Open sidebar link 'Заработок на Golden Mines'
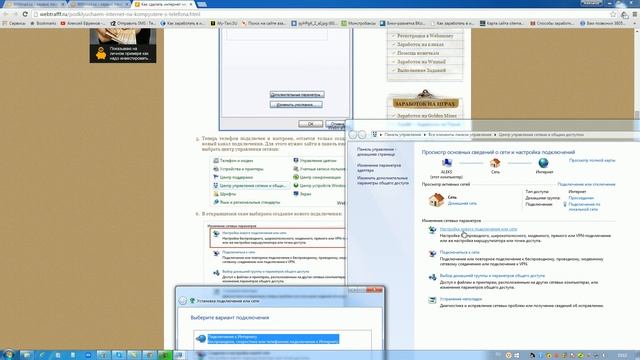The width and height of the screenshot is (640, 360). [427, 116]
